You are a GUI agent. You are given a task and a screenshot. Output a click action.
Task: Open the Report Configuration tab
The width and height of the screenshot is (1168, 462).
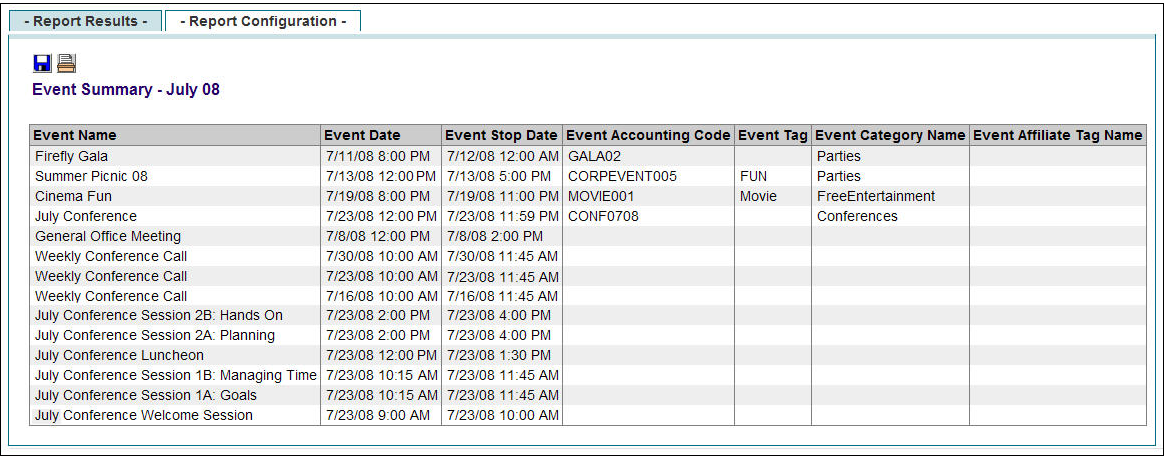[x=263, y=21]
